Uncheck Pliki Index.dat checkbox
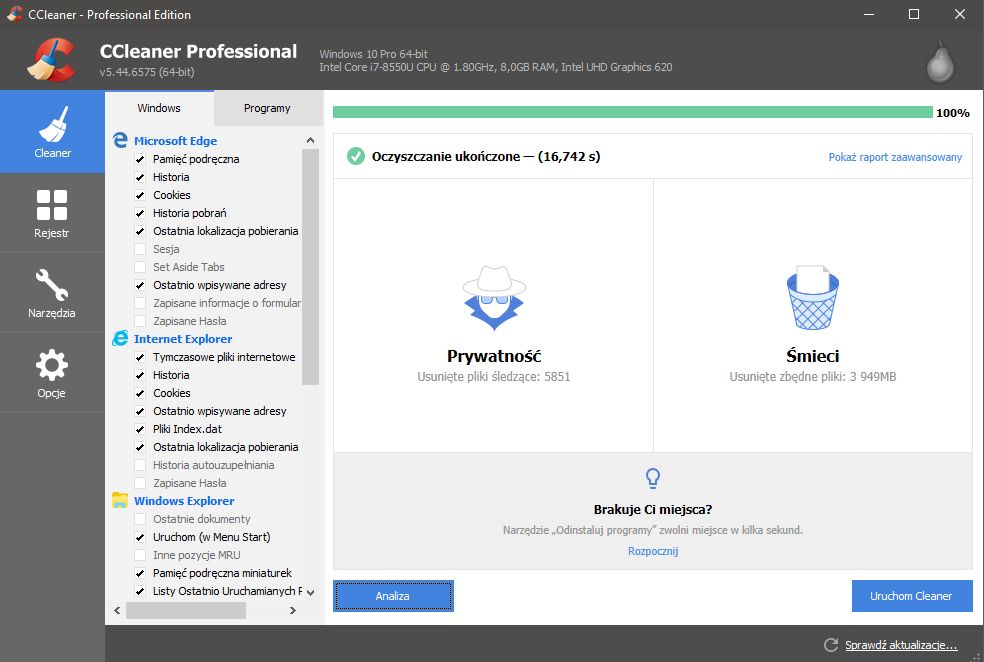Image resolution: width=984 pixels, height=662 pixels. coord(140,429)
